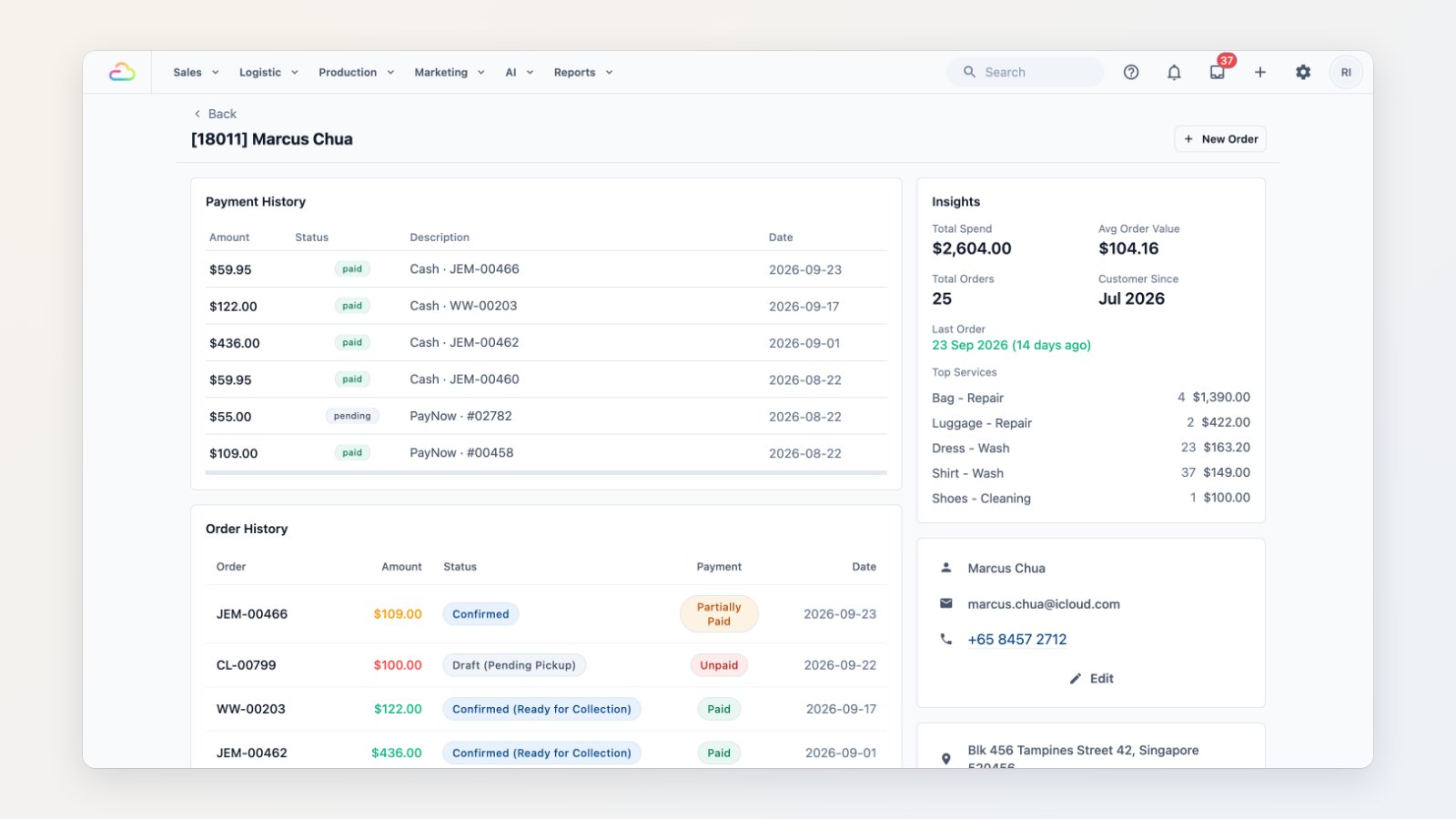Click the person icon beside Marcus Chua

(946, 567)
